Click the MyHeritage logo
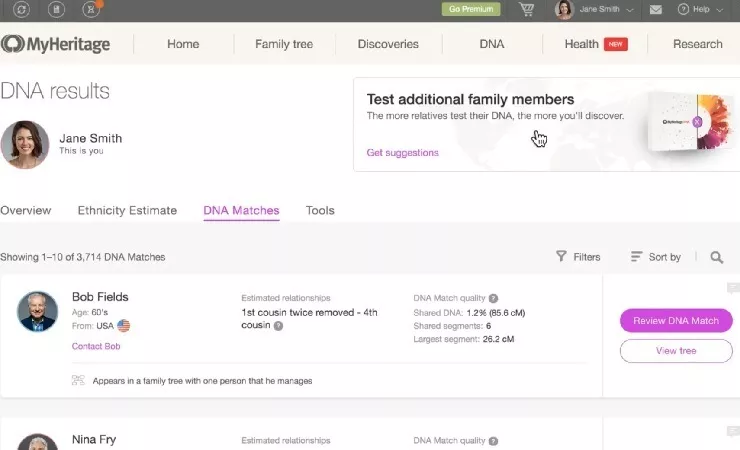The image size is (740, 450). 55,44
